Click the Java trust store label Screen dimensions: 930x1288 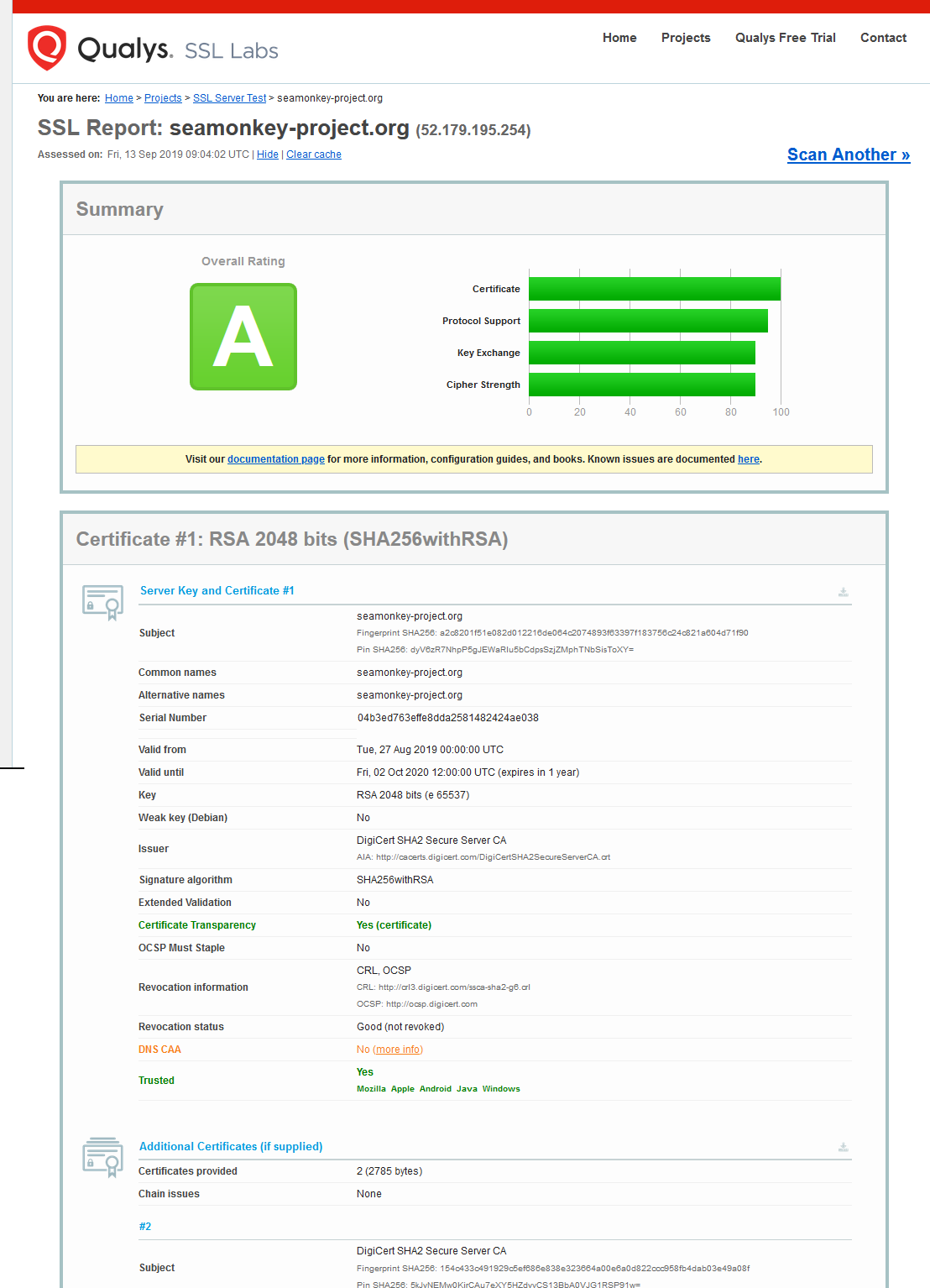click(467, 1089)
